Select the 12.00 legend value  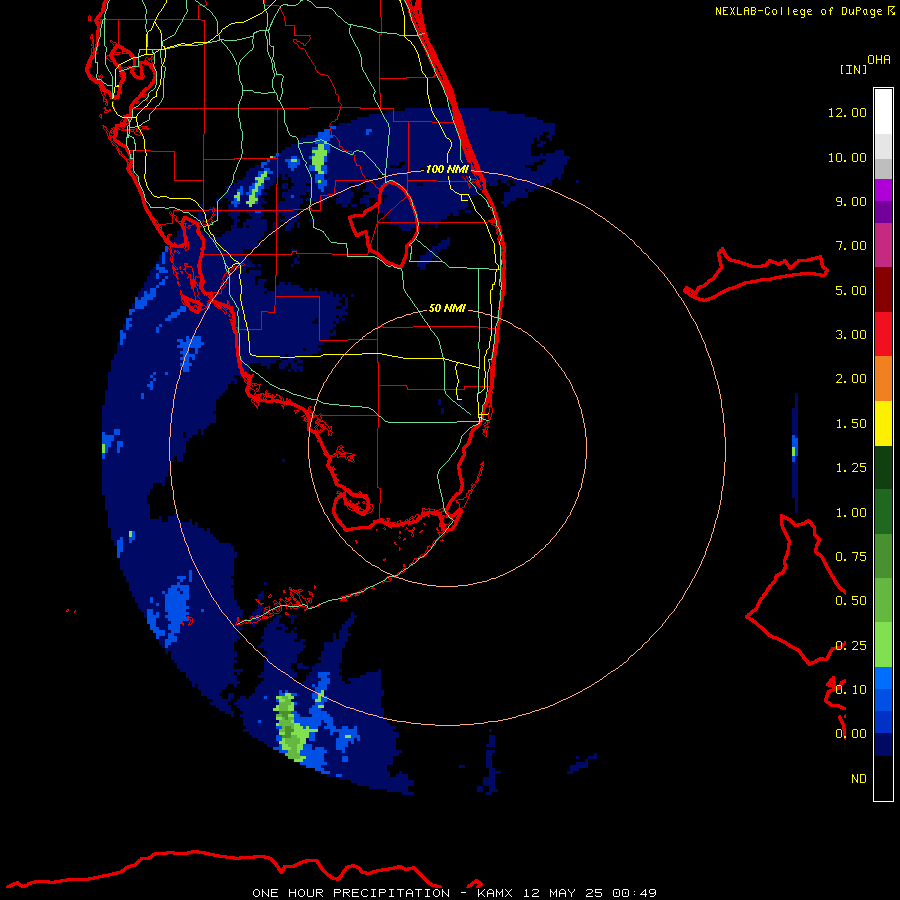[847, 112]
